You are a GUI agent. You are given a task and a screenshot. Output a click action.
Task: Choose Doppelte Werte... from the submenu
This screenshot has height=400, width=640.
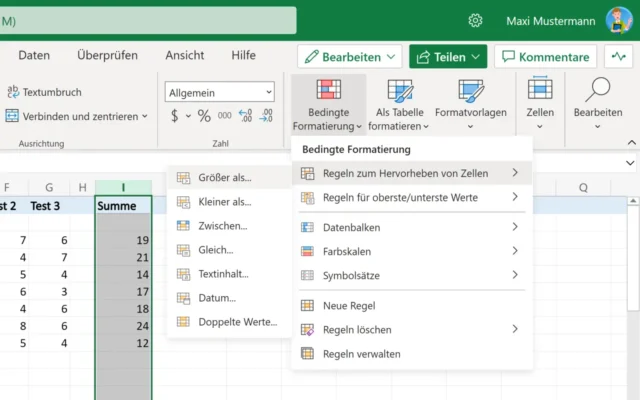pyautogui.click(x=237, y=322)
